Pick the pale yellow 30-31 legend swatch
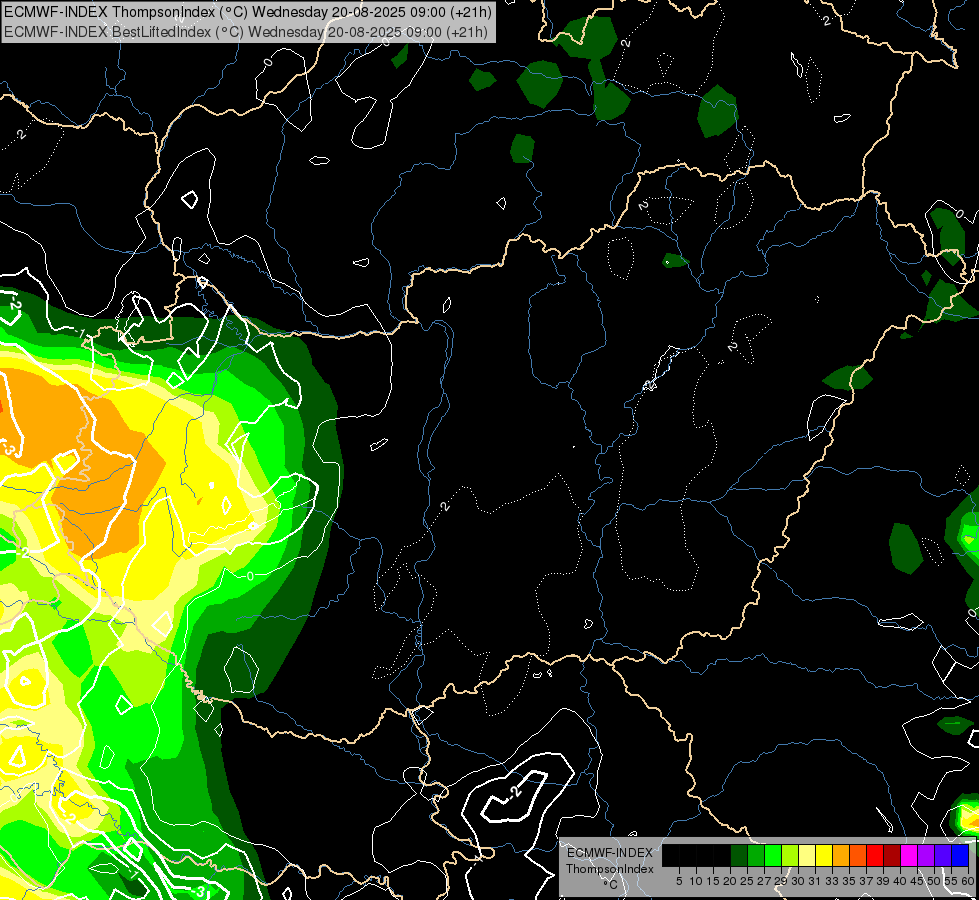Image resolution: width=979 pixels, height=900 pixels. pyautogui.click(x=807, y=855)
